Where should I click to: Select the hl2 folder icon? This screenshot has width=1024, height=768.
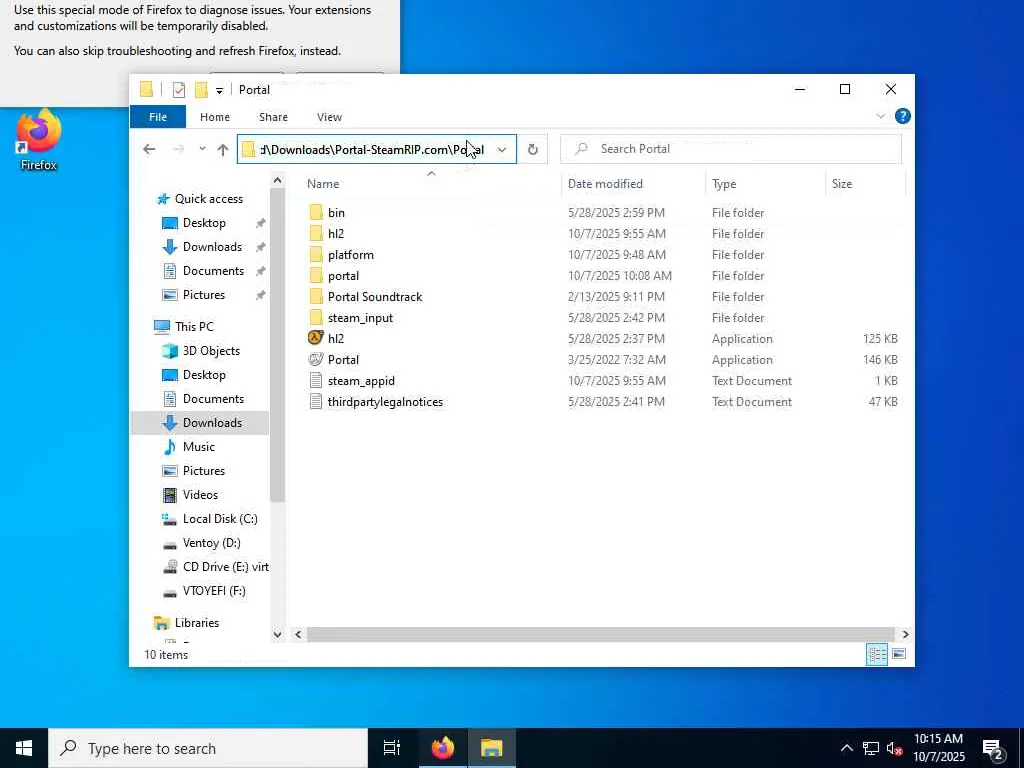[x=316, y=233]
